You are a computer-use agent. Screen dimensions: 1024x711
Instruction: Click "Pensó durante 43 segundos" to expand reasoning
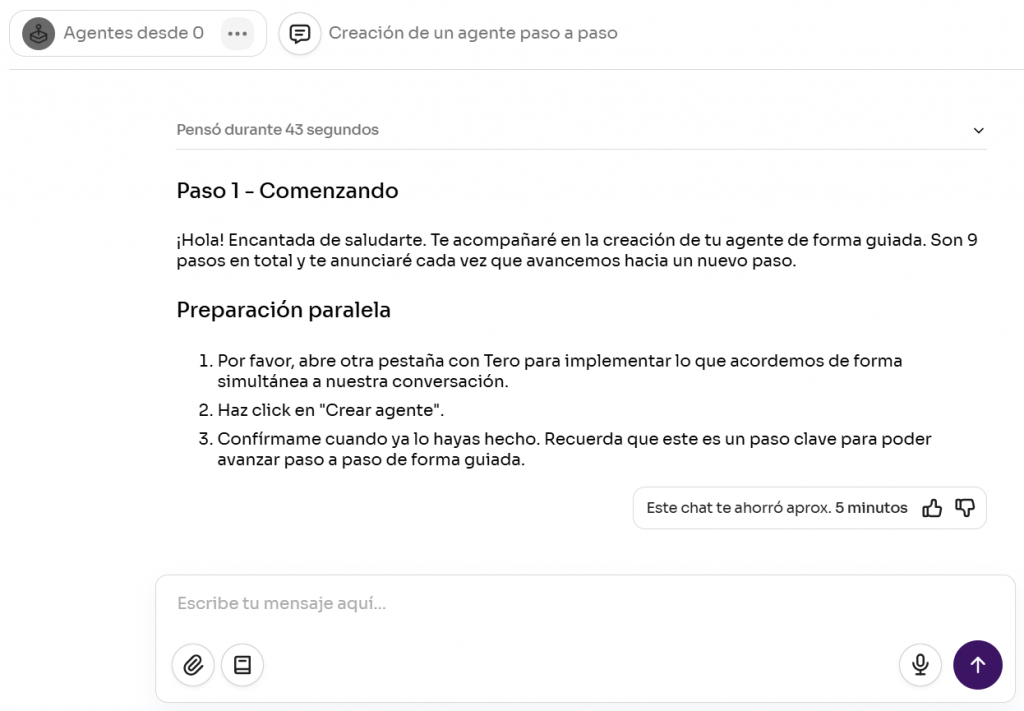[x=277, y=130]
